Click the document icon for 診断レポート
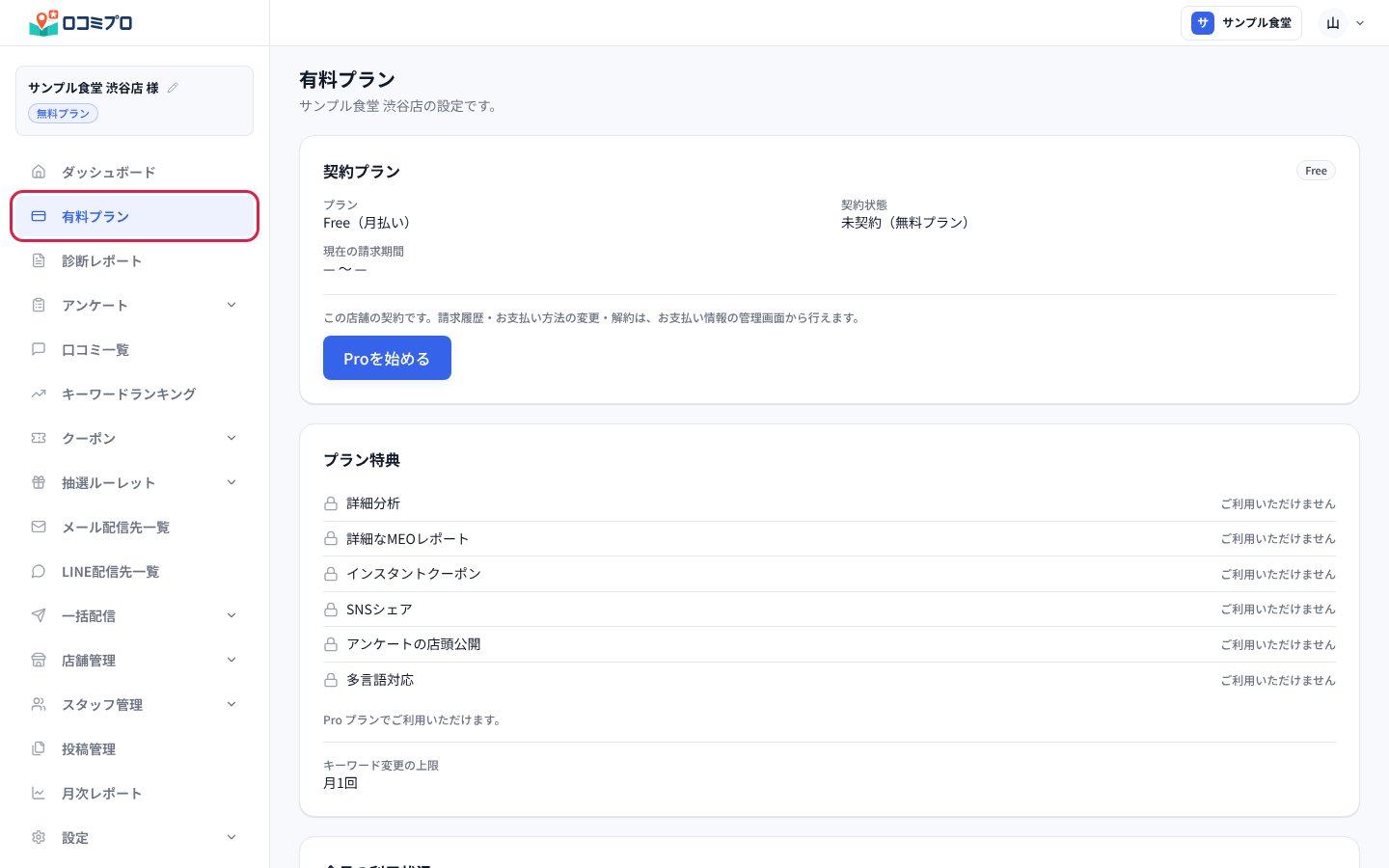The image size is (1389, 868). [39, 260]
